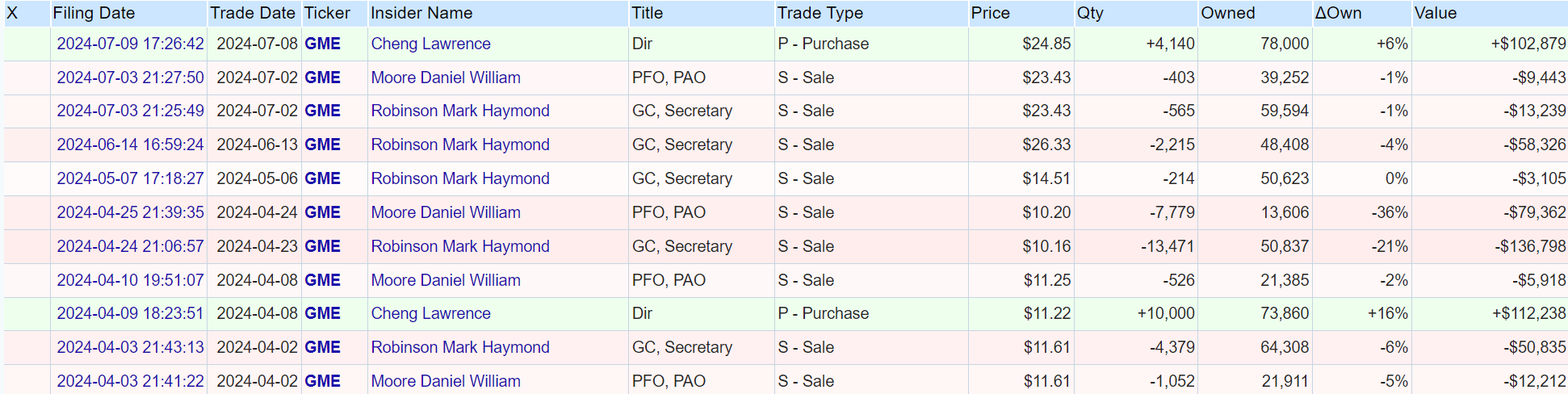Click GME ticker in the -13,471 qty row
Viewport: 1568px width, 394px height.
click(x=322, y=246)
